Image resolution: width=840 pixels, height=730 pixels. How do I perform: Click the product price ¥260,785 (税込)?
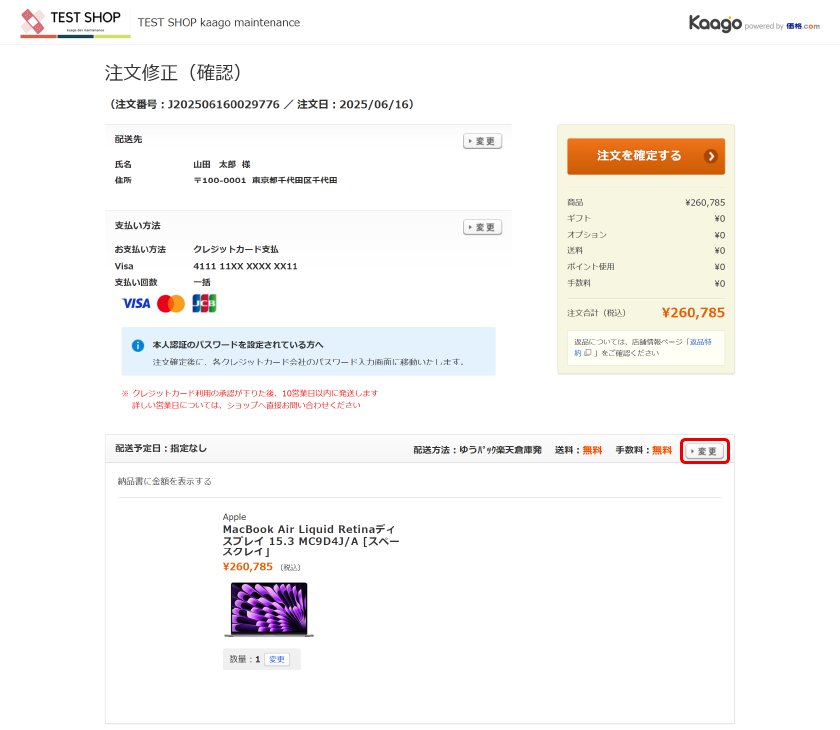coord(261,567)
